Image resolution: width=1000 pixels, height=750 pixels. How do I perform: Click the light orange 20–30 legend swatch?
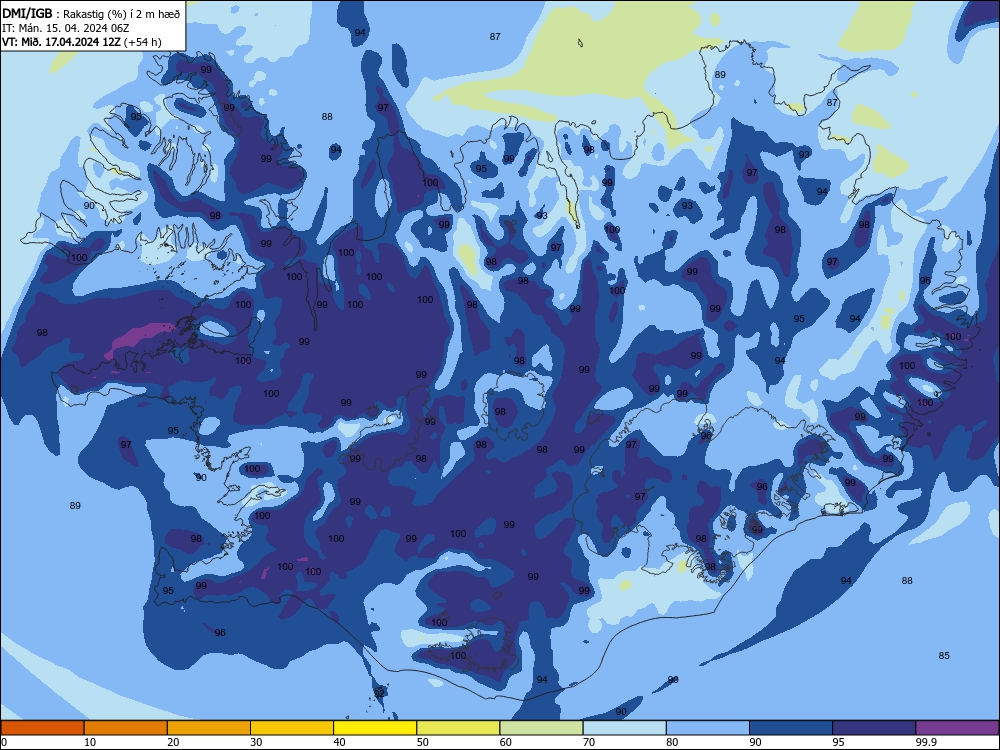[x=209, y=728]
